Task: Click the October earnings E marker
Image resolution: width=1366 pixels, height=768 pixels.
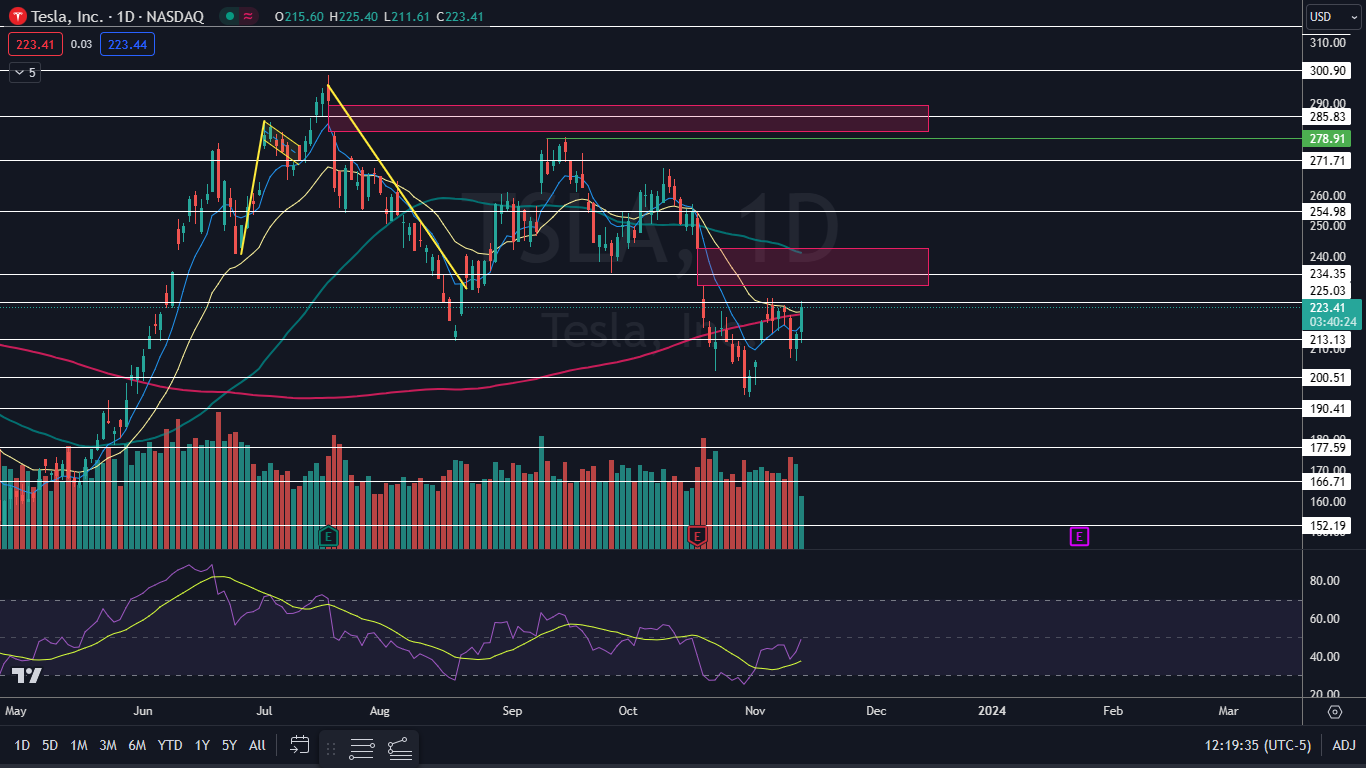Action: pyautogui.click(x=698, y=536)
